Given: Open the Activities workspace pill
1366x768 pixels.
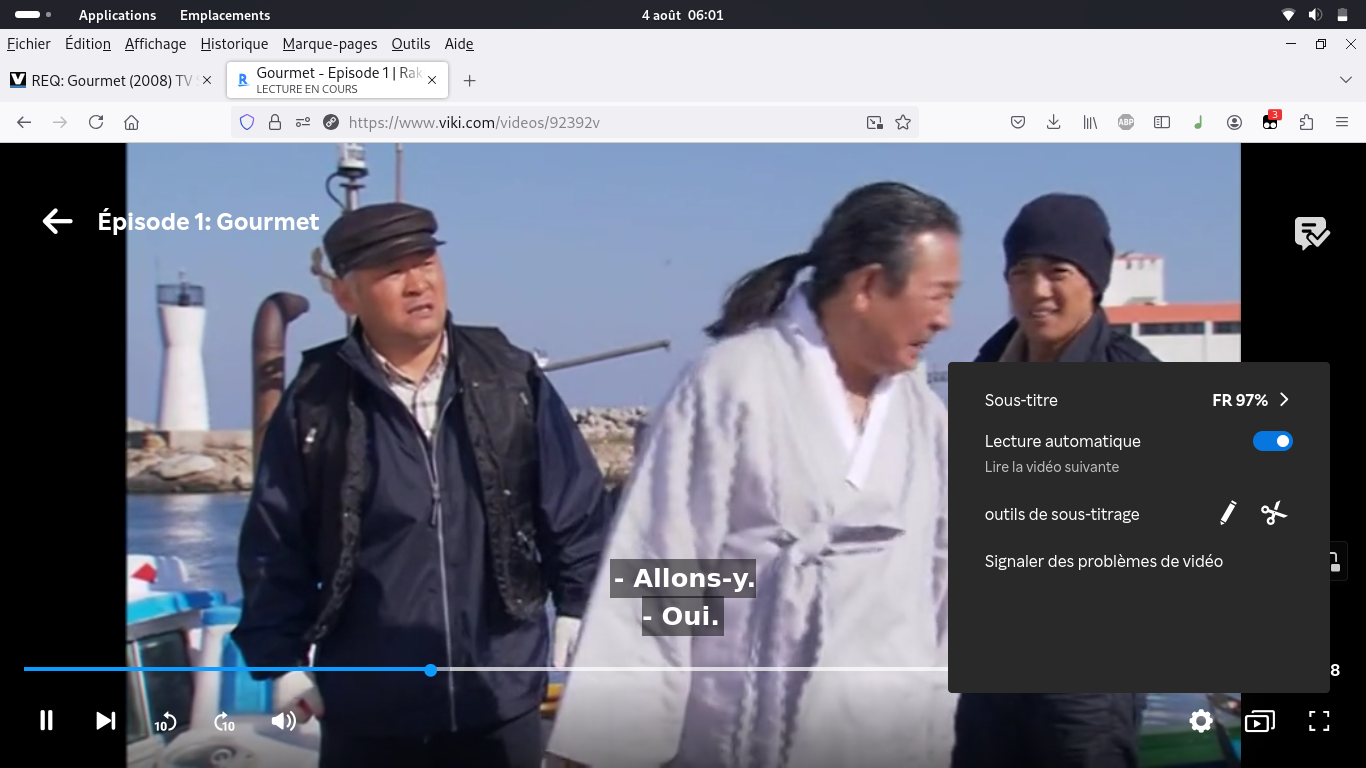Looking at the screenshot, I should tap(33, 15).
